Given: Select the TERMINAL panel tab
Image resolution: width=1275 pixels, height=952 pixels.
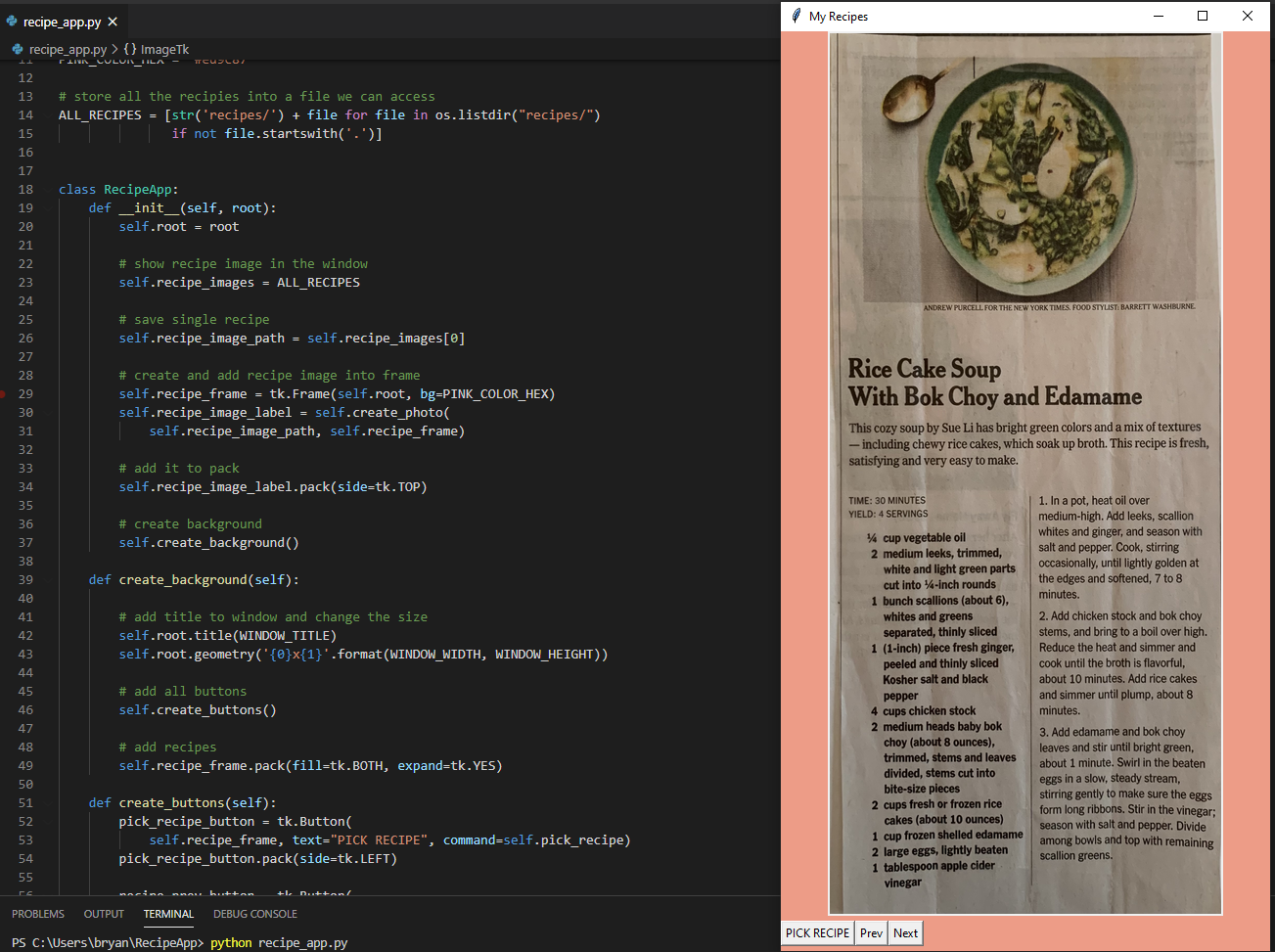Looking at the screenshot, I should point(168,914).
